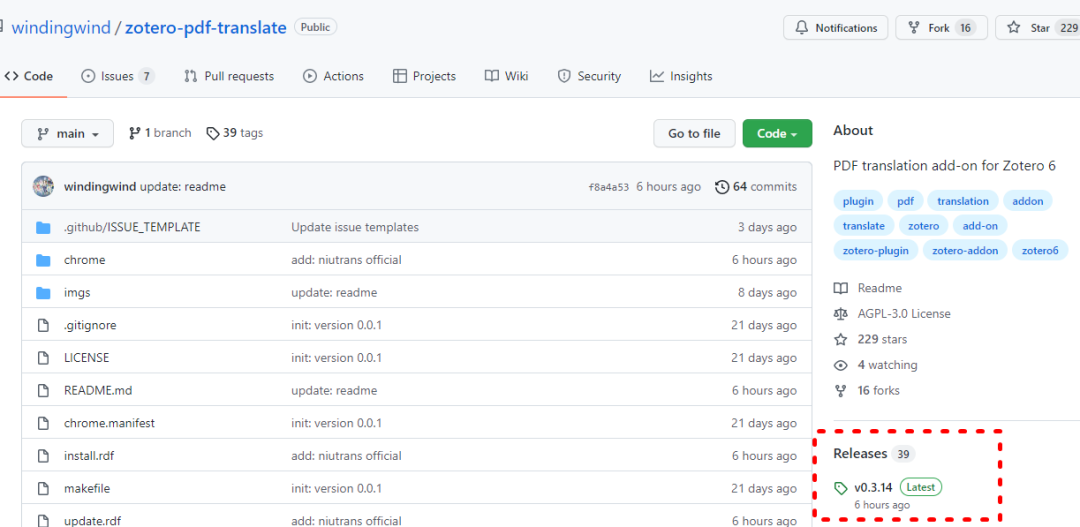Image resolution: width=1080 pixels, height=527 pixels.
Task: Click the Issues count badge 7
Action: point(146,76)
